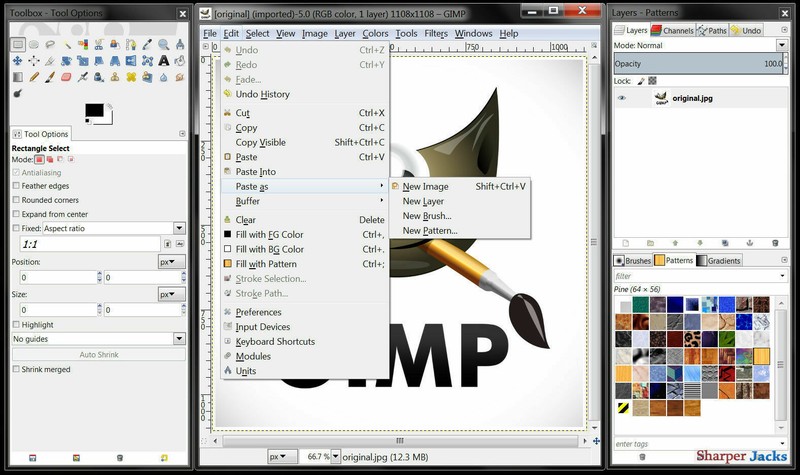Select the Pencil tool
The image size is (800, 475).
point(34,77)
